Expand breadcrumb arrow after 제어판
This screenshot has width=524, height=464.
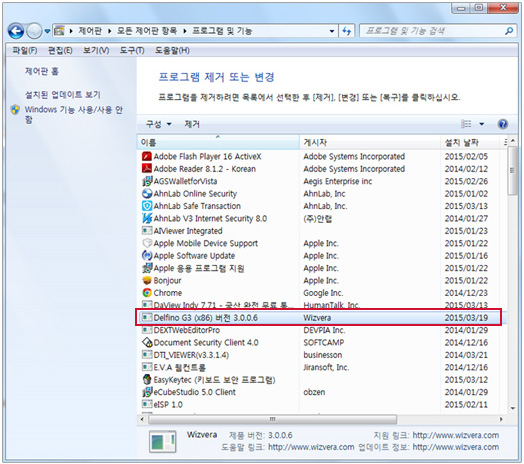pyautogui.click(x=110, y=31)
